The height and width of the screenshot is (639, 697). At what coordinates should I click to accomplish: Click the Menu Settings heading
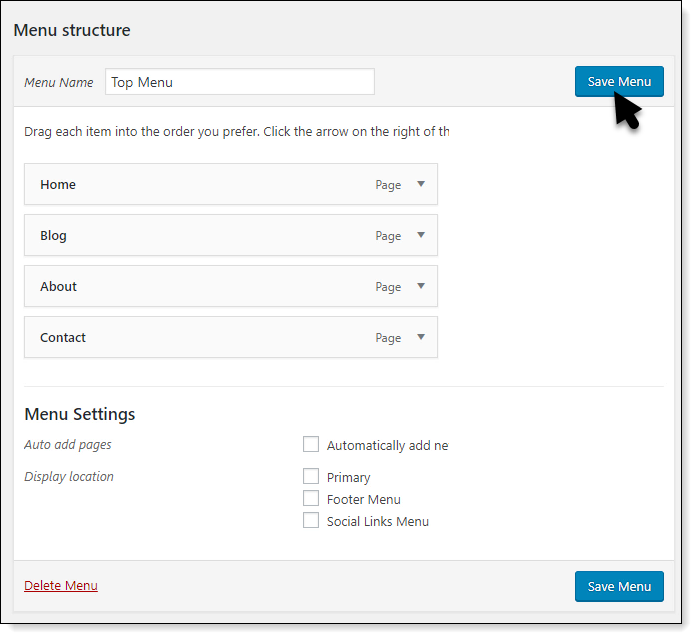click(80, 414)
